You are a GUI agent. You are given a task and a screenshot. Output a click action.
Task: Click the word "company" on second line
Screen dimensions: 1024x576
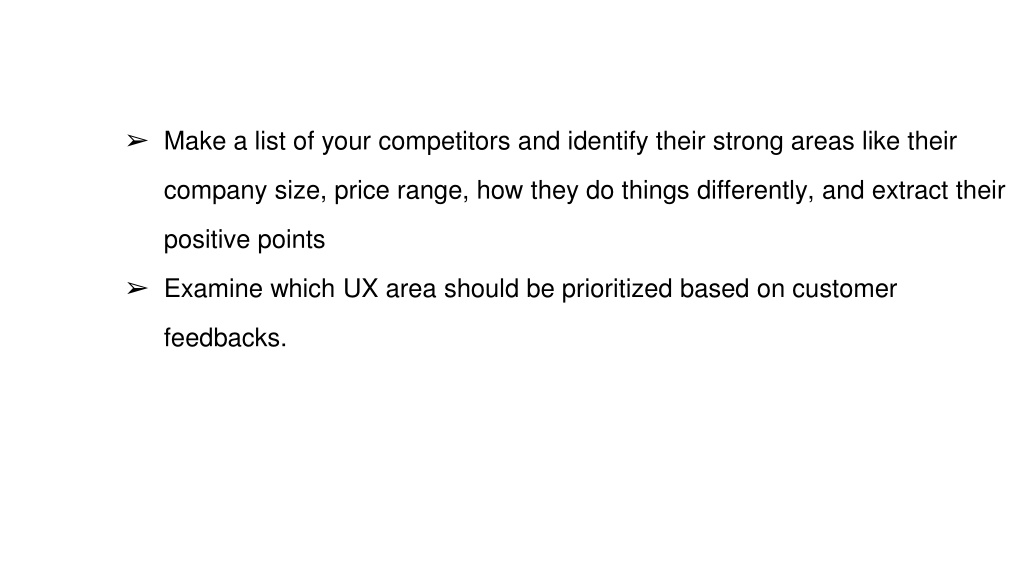click(x=215, y=191)
